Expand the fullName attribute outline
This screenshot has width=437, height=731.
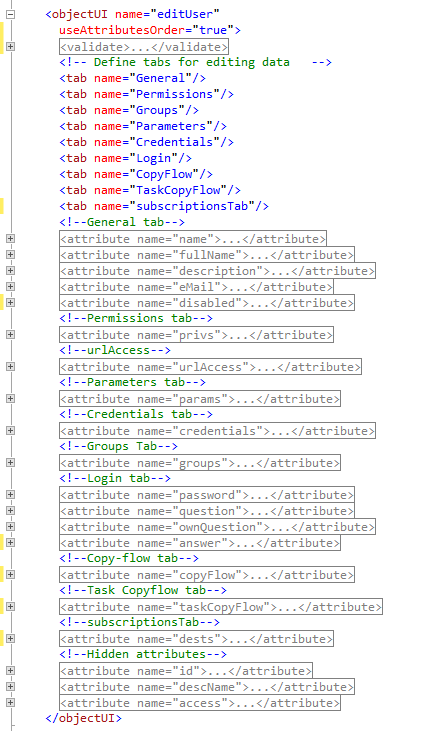pyautogui.click(x=10, y=255)
